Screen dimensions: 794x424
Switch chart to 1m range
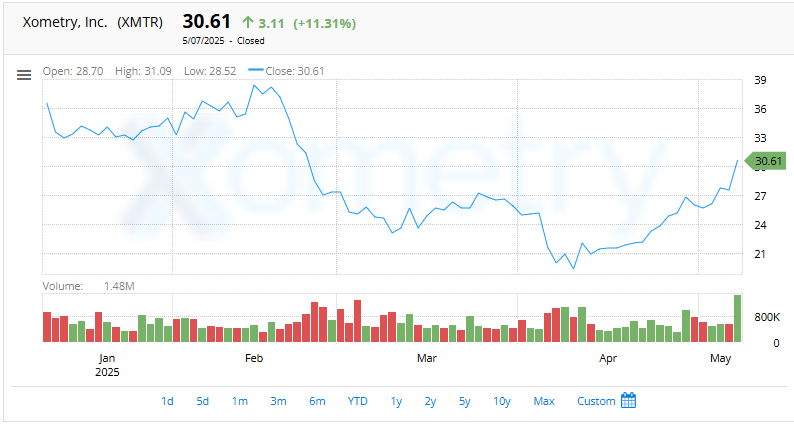(x=240, y=401)
